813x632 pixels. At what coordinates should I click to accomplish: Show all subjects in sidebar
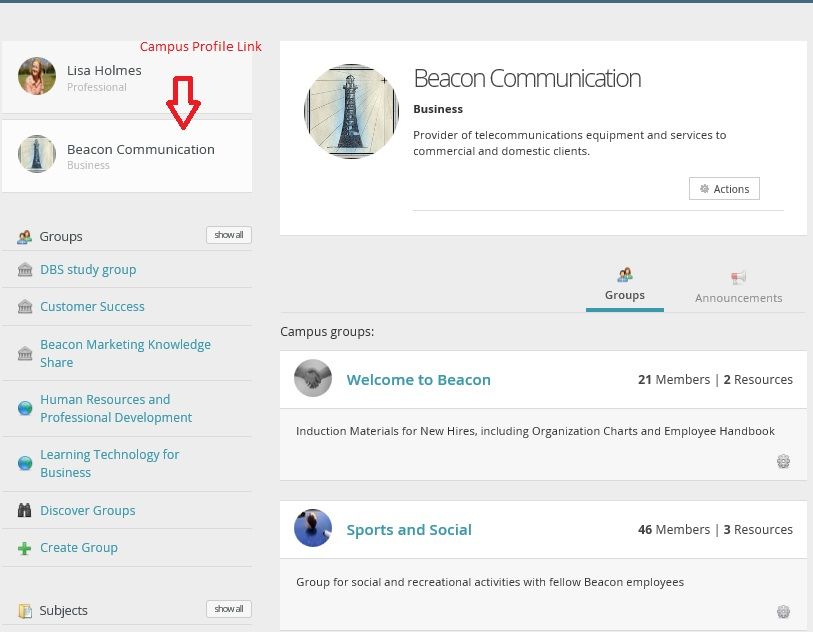(x=229, y=609)
